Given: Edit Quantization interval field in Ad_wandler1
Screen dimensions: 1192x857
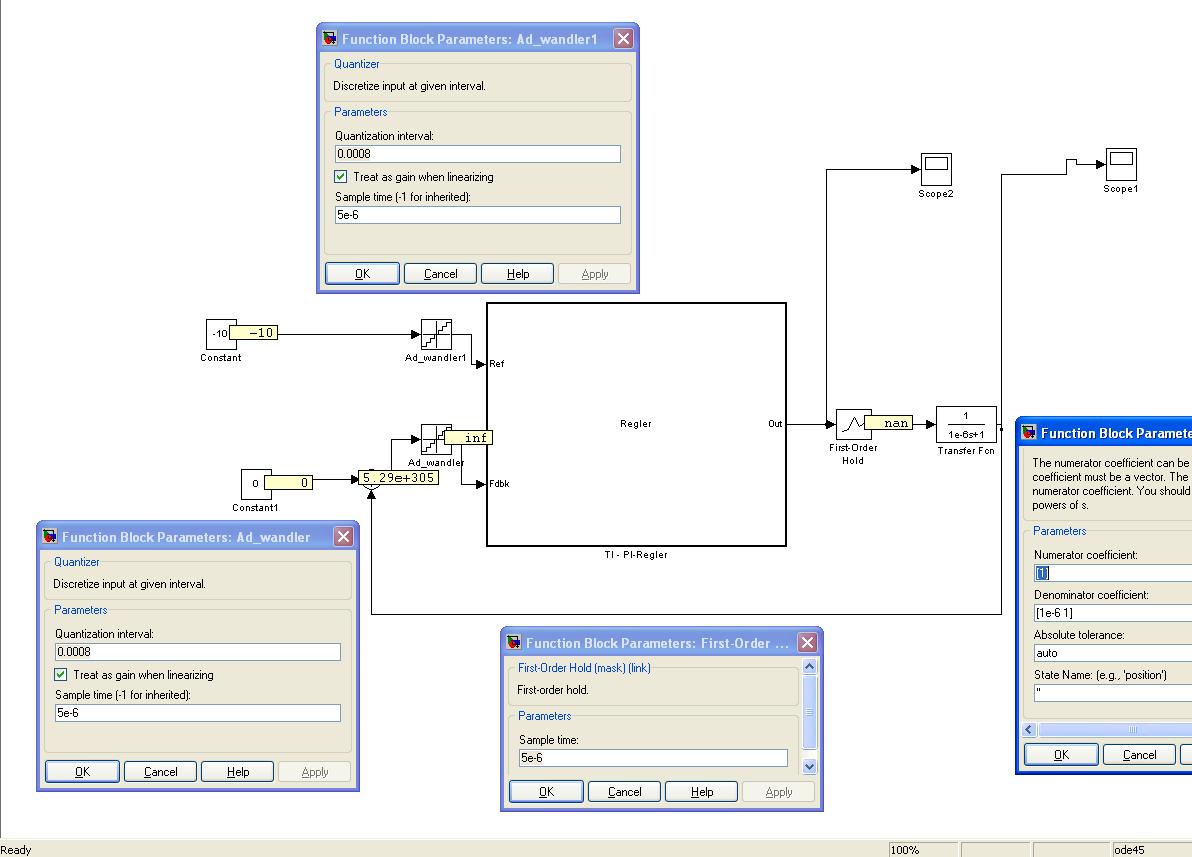Looking at the screenshot, I should [x=477, y=154].
